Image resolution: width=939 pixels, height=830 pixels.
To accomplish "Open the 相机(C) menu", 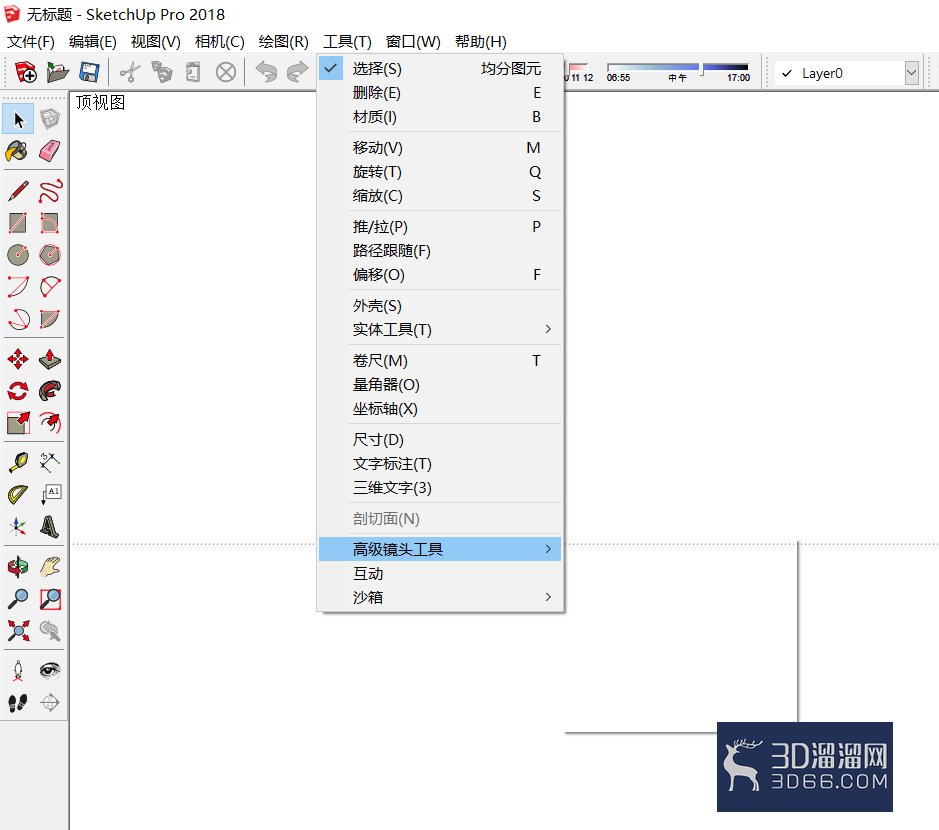I will point(219,41).
